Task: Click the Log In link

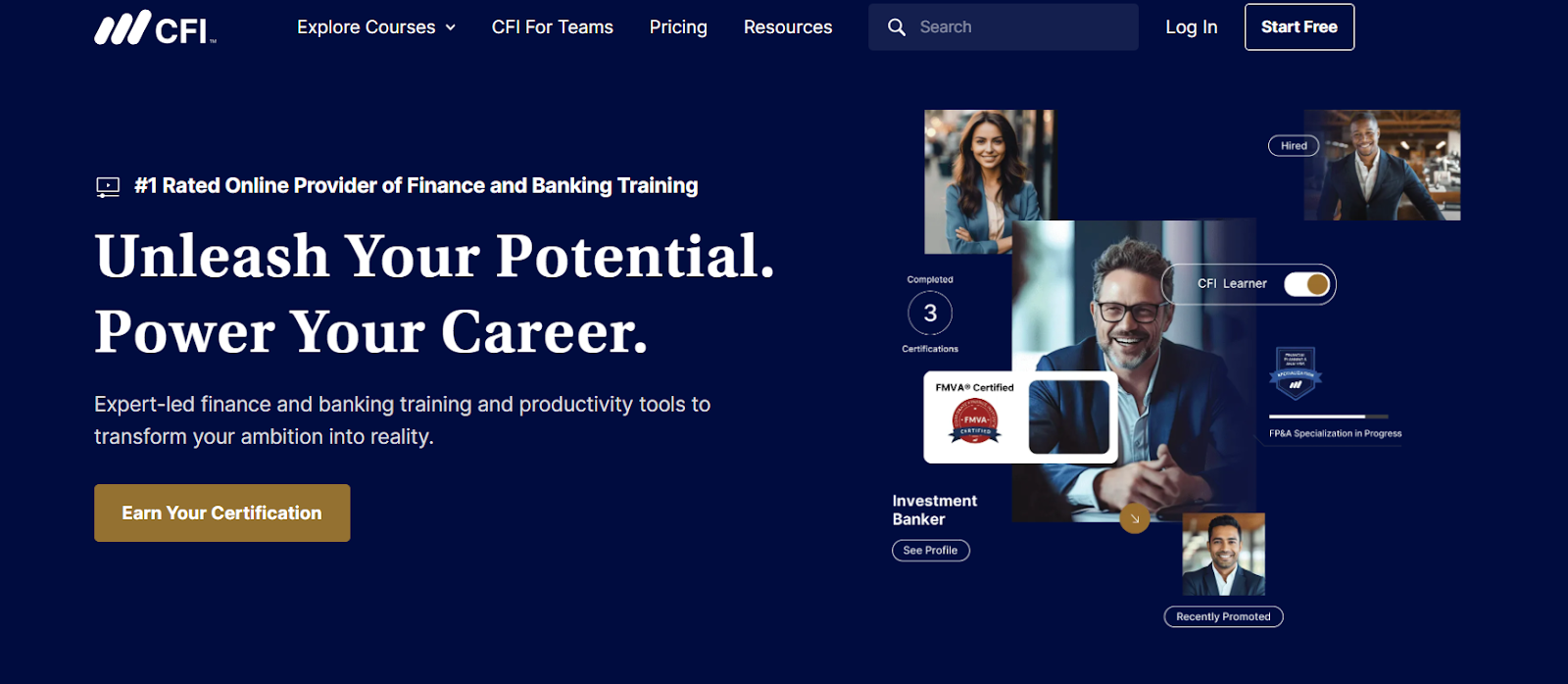Action: coord(1192,27)
